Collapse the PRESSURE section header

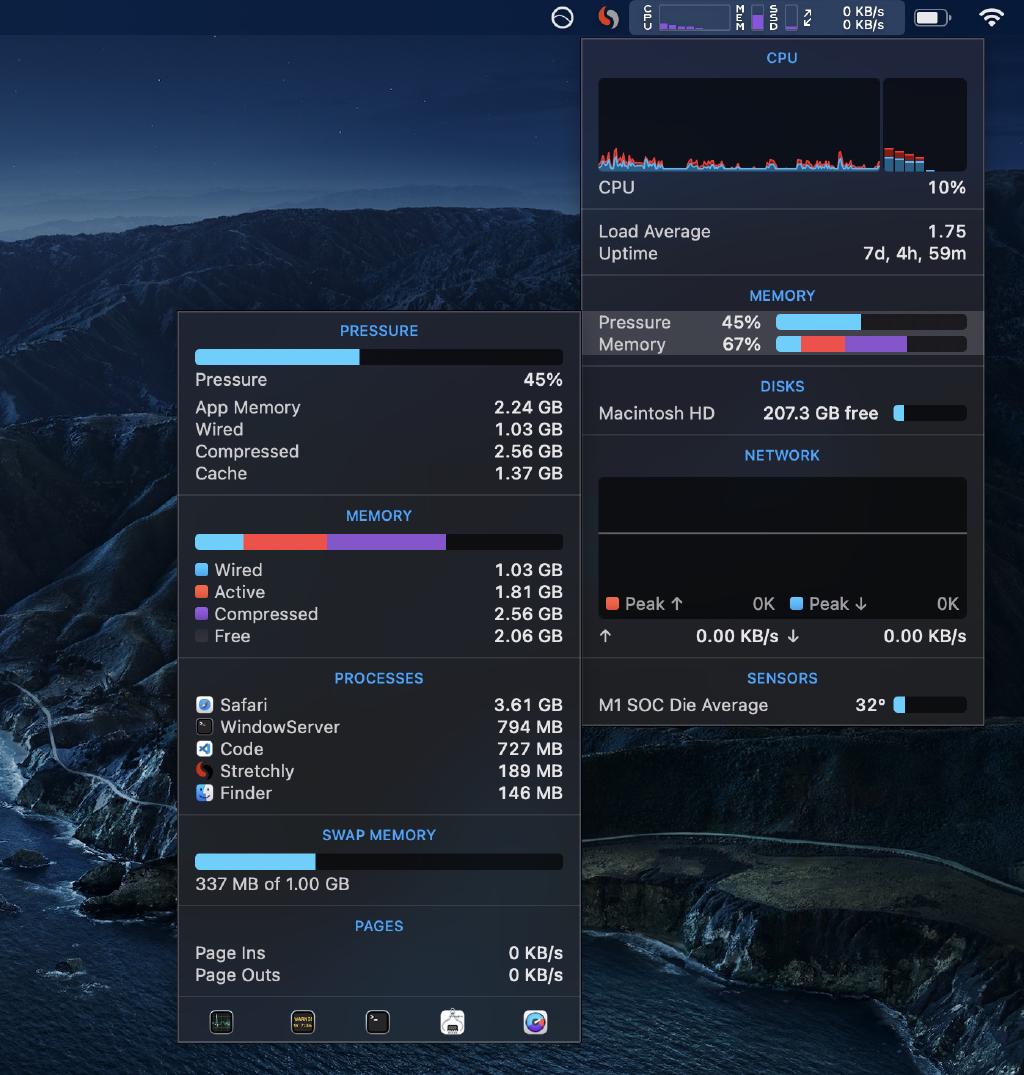[379, 330]
